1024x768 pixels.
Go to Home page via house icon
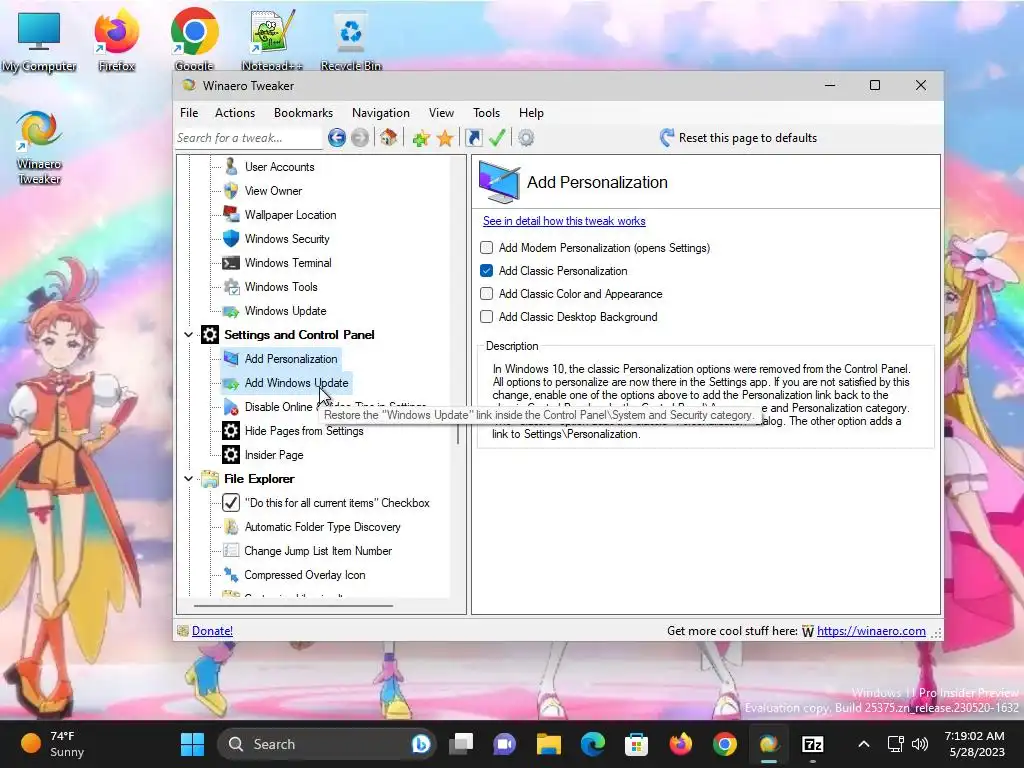point(389,138)
